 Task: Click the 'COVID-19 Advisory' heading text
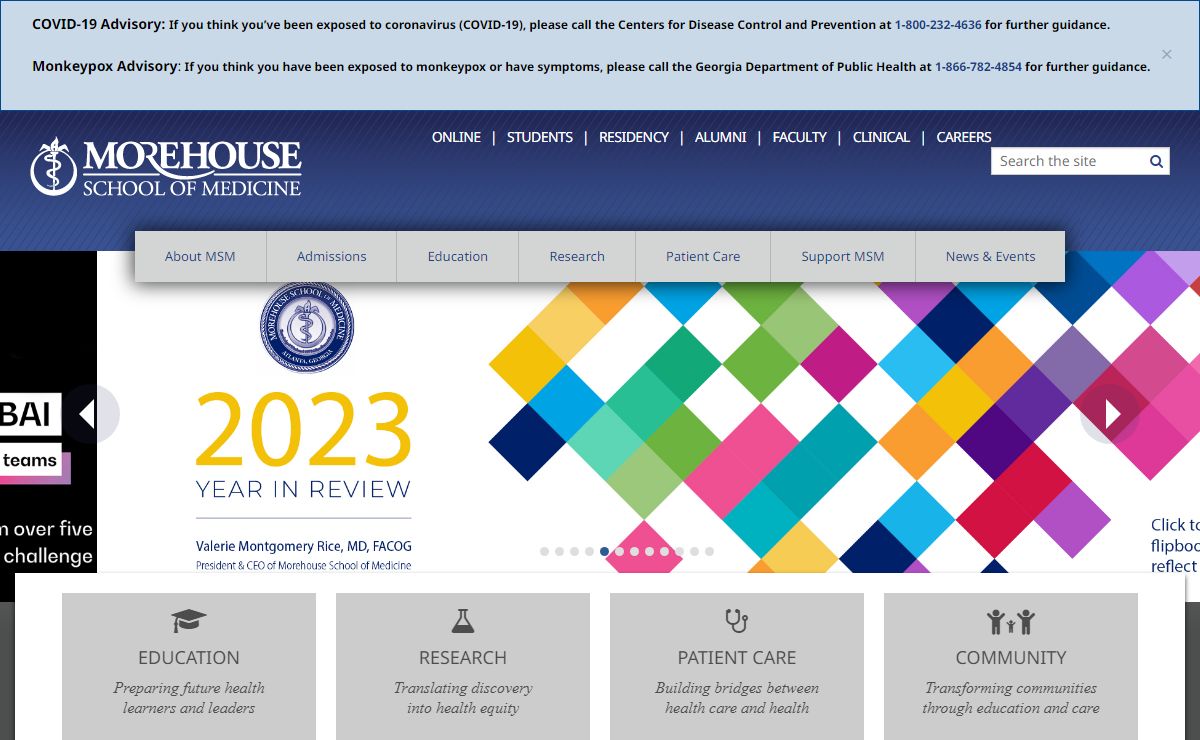(98, 24)
